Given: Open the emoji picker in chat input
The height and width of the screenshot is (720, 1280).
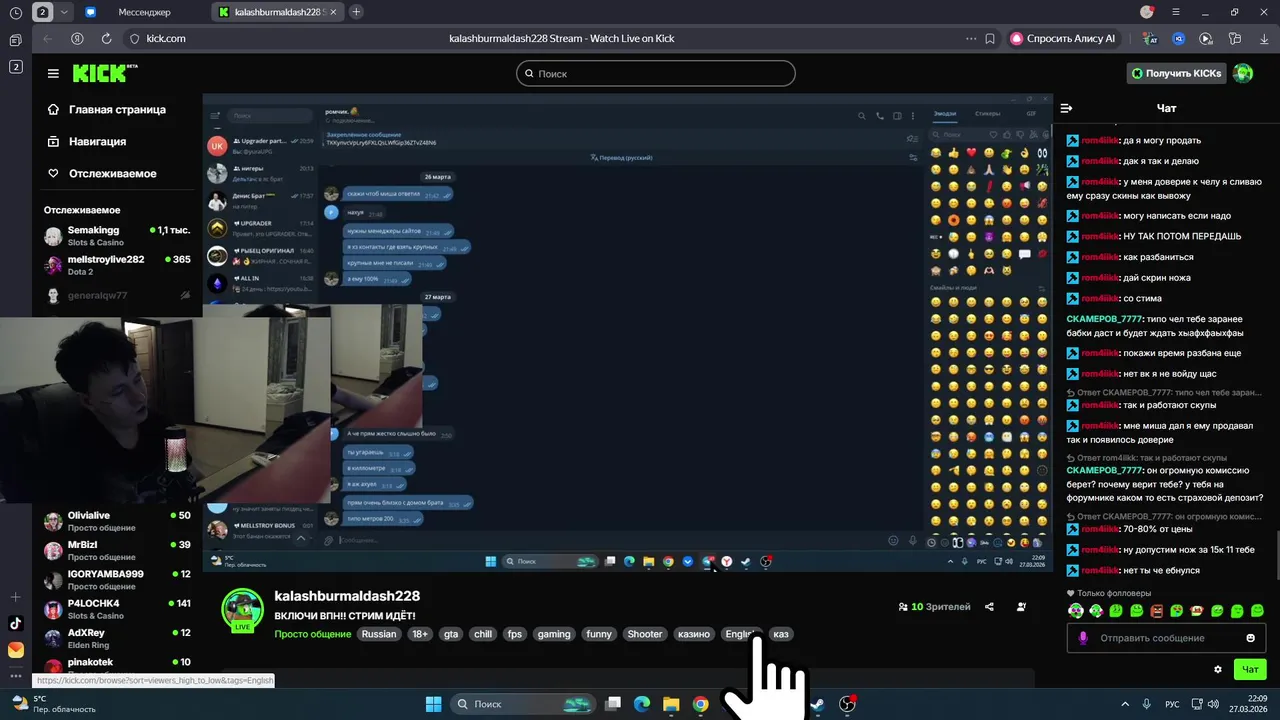Looking at the screenshot, I should 1250,638.
